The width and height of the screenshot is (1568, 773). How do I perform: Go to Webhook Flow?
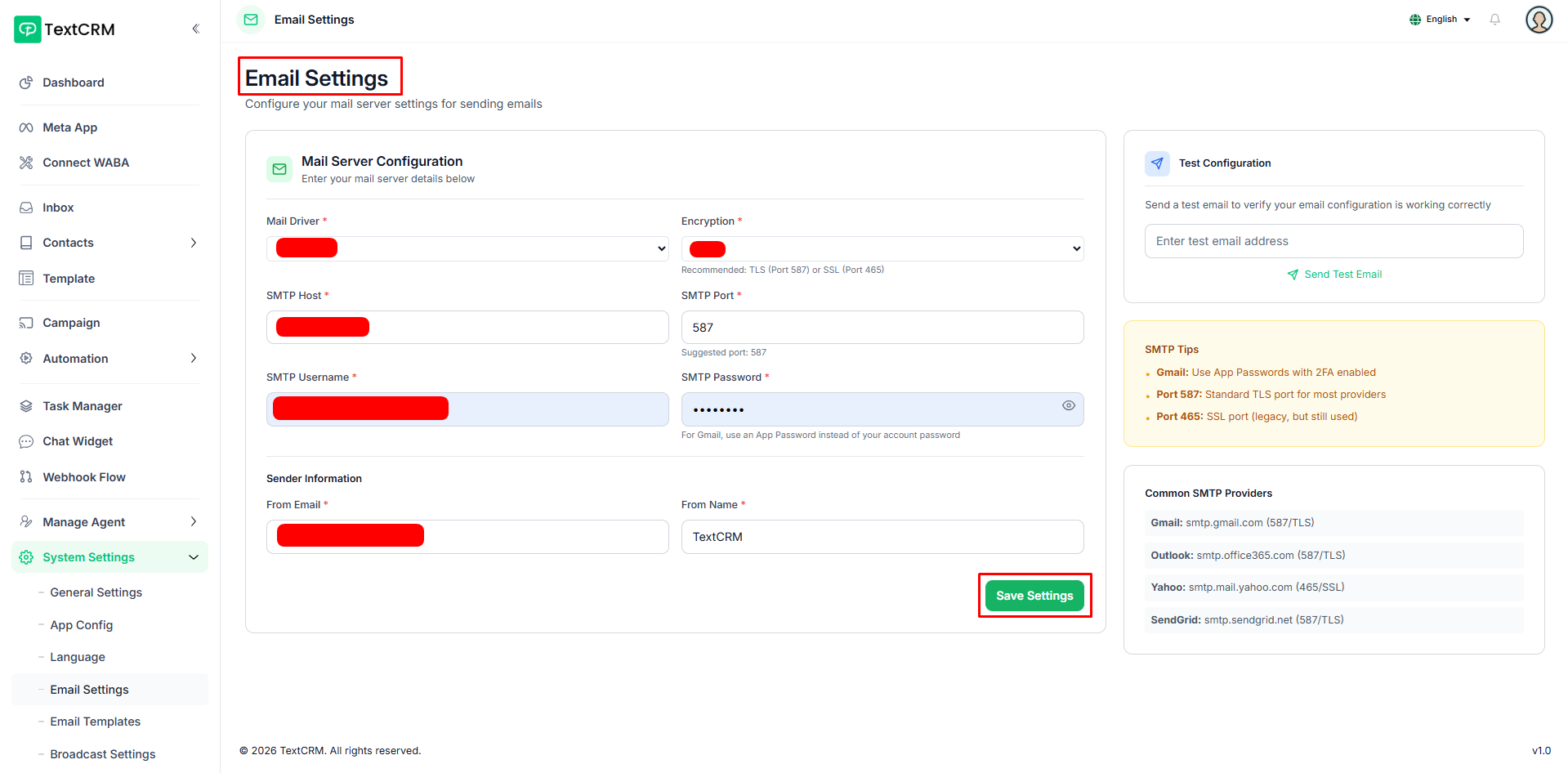(83, 477)
